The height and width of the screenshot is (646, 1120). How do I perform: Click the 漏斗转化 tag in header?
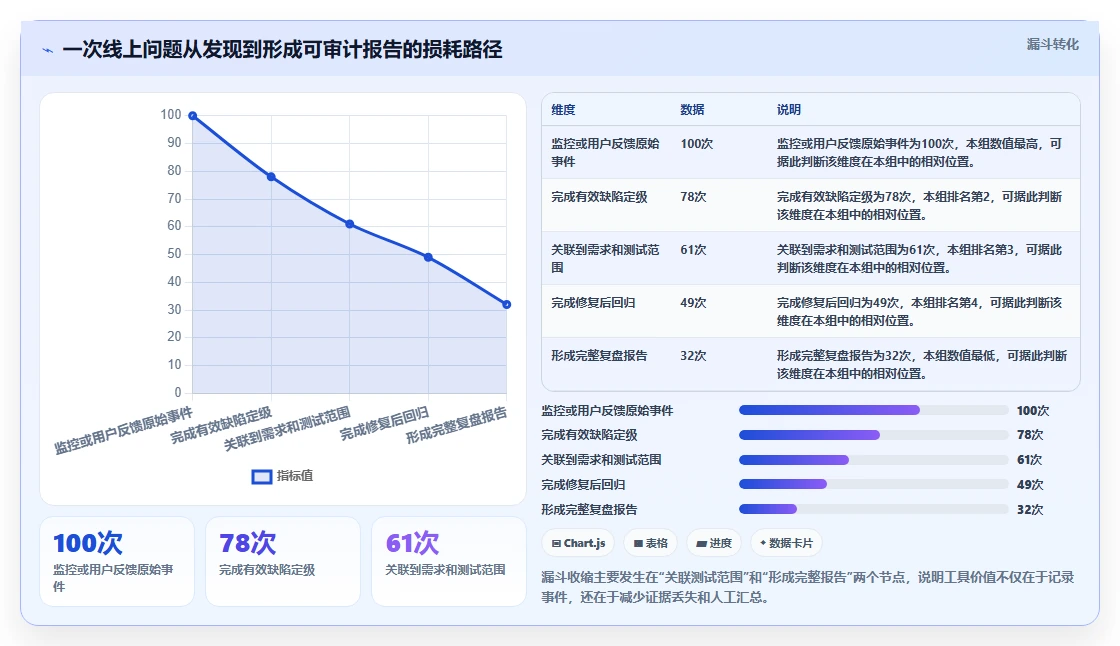tap(1052, 44)
